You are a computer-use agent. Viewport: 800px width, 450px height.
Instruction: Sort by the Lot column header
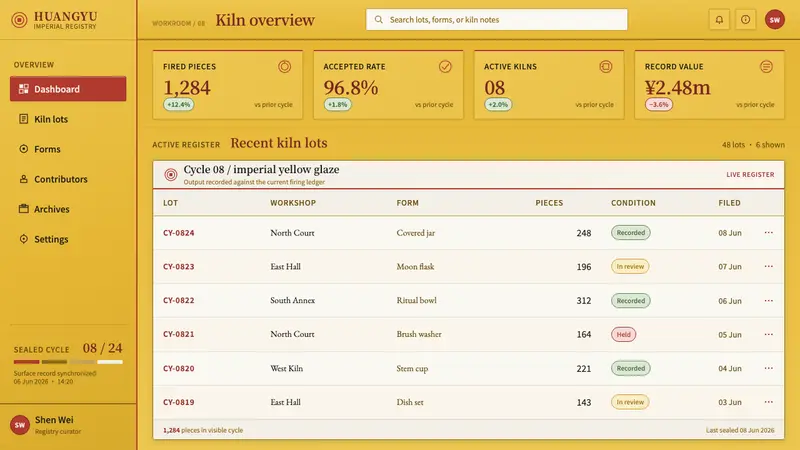pyautogui.click(x=170, y=203)
